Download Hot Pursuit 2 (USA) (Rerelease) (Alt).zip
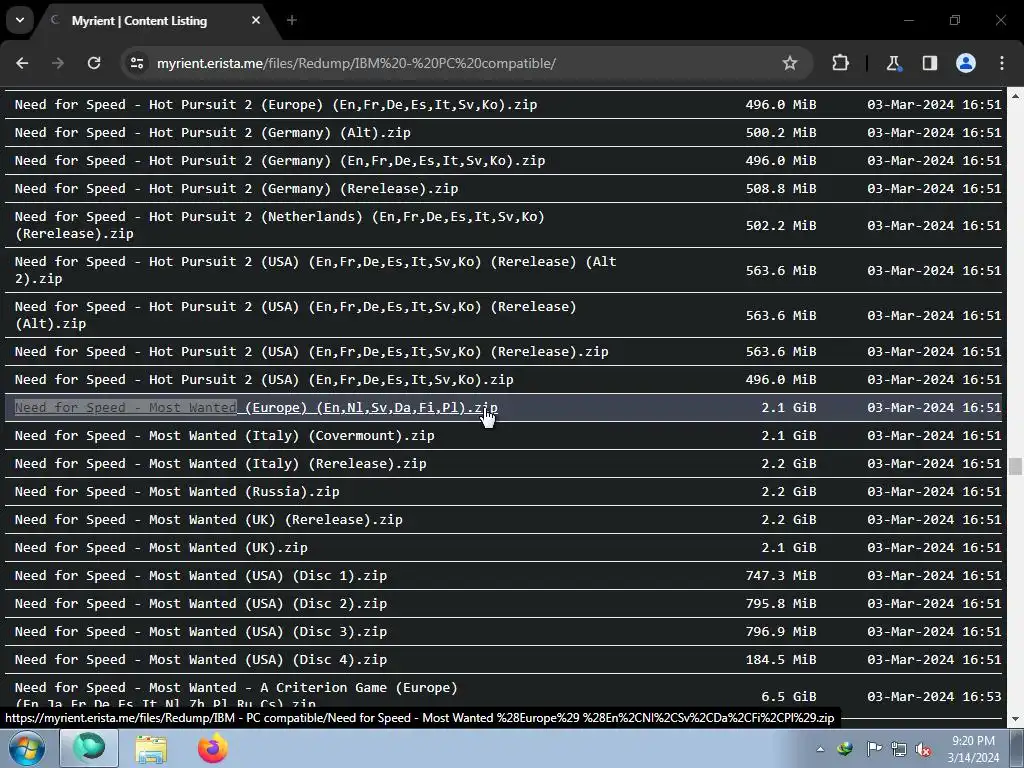 (295, 315)
